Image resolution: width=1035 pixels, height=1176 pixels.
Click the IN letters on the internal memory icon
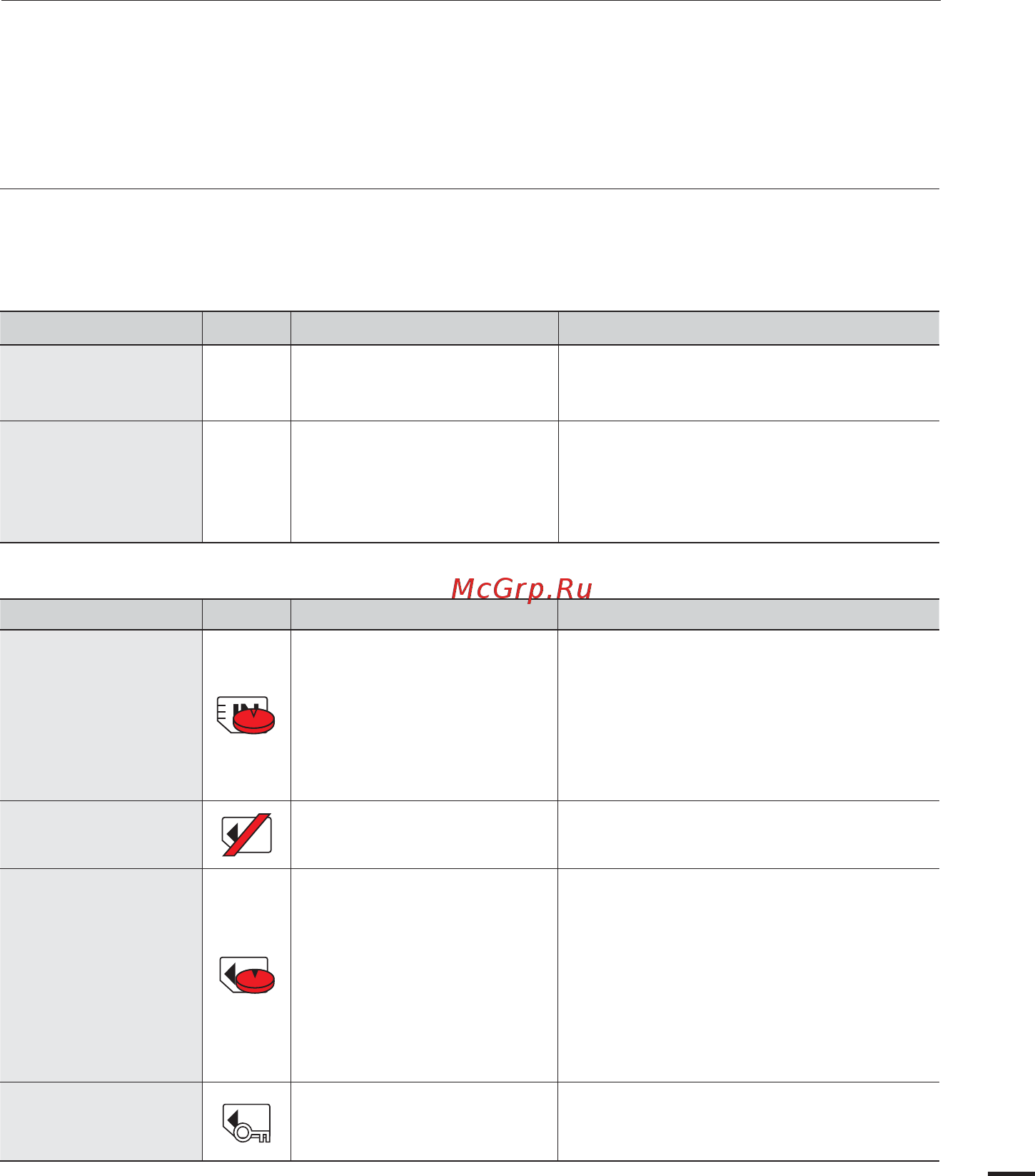click(x=246, y=707)
